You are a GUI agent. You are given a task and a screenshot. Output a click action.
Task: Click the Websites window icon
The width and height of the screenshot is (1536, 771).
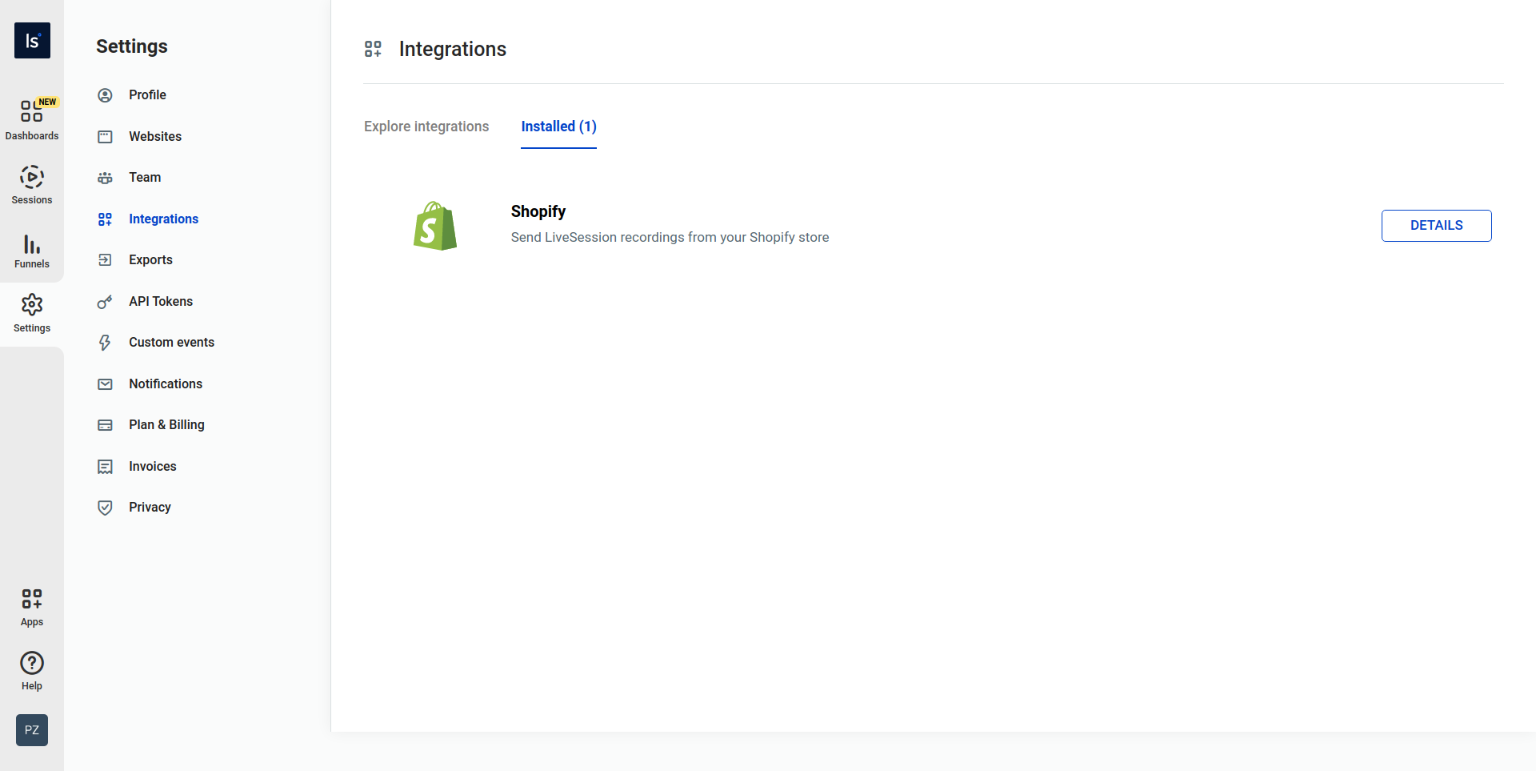click(x=105, y=136)
